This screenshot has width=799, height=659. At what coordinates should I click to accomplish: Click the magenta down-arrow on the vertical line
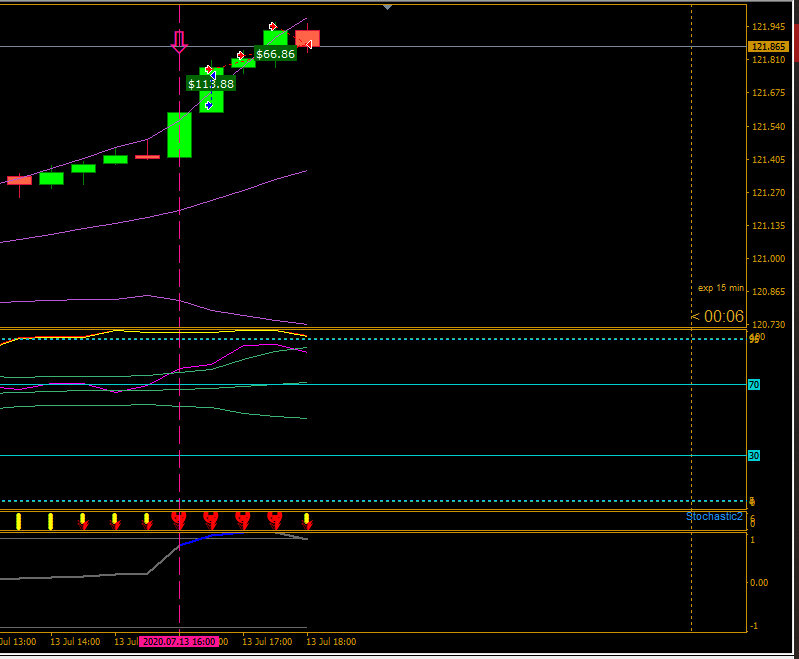pos(179,42)
